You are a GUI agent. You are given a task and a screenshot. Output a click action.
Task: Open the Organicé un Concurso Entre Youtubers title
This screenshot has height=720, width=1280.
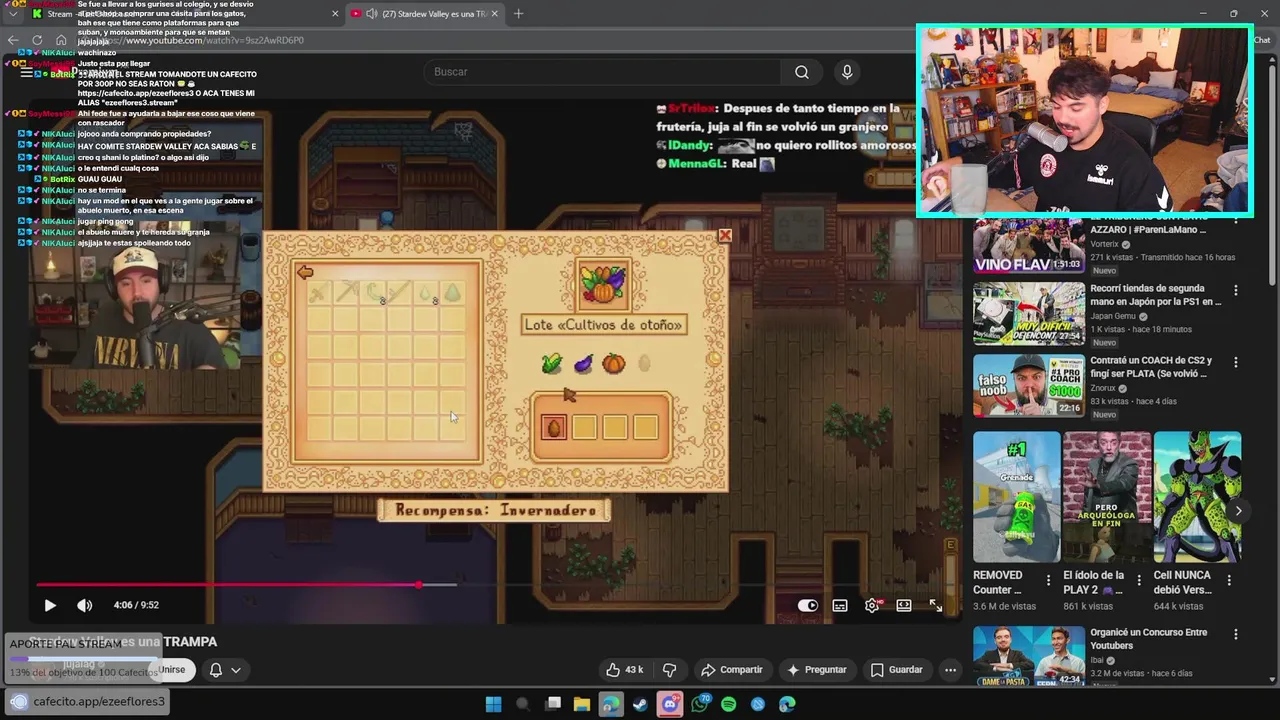point(1149,639)
